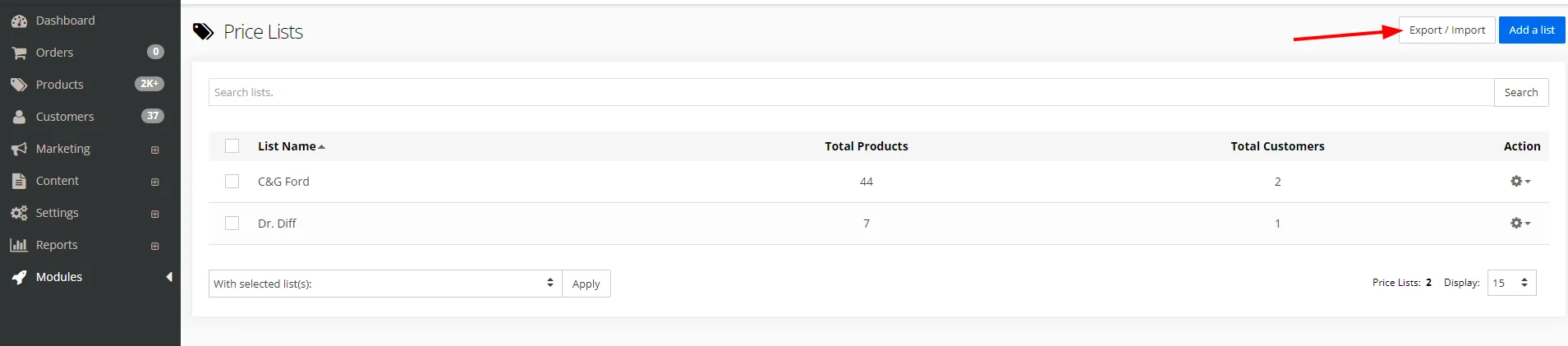
Task: Click the Export / Import button
Action: 1446,30
